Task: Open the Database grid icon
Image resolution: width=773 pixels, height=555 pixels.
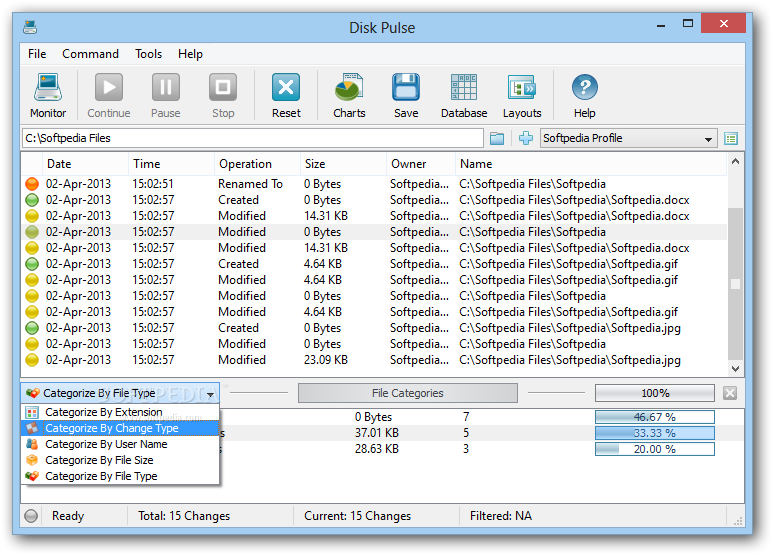Action: tap(464, 95)
